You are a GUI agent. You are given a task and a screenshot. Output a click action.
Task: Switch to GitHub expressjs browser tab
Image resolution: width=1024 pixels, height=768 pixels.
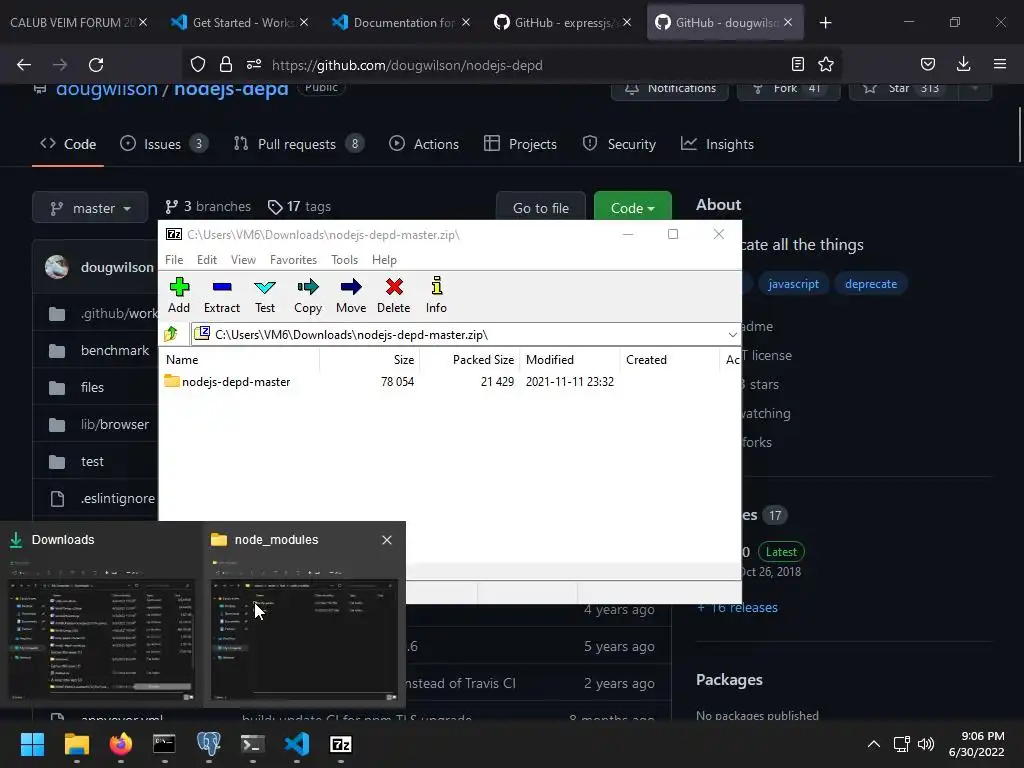[563, 23]
